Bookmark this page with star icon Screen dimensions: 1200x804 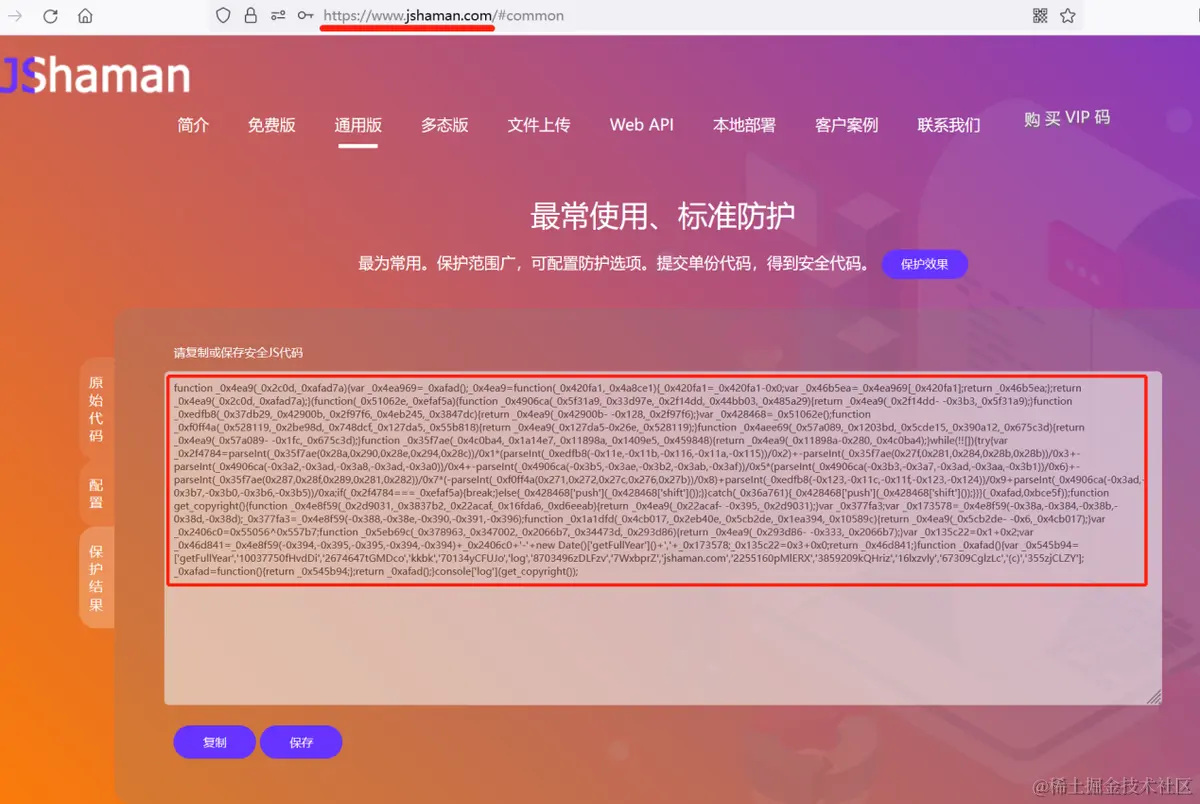click(1068, 16)
